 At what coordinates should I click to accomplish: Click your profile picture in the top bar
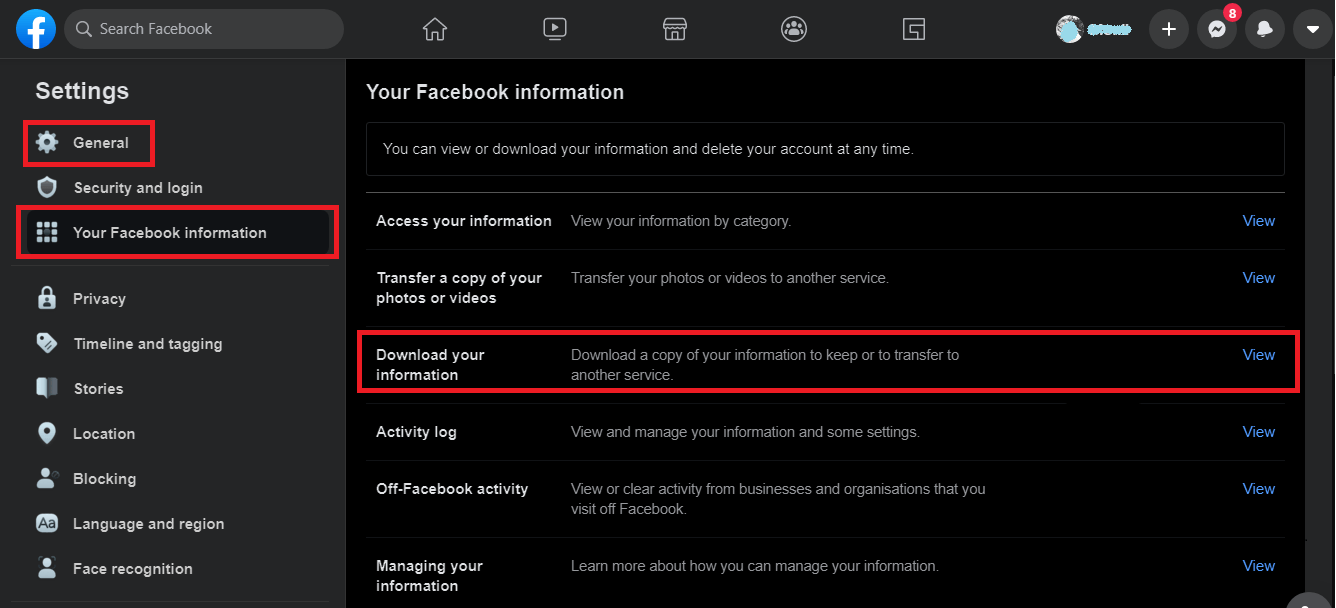pos(1069,29)
